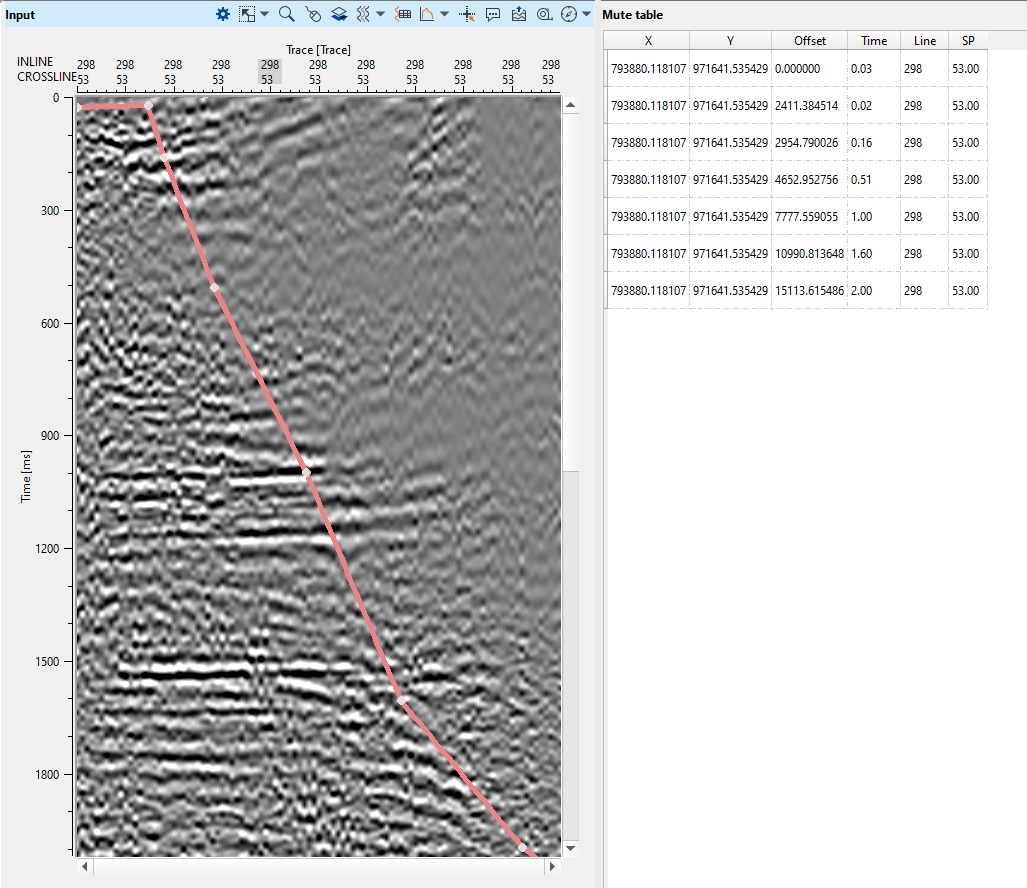Click the export image icon
Screen dimensions: 1027x888
[519, 15]
